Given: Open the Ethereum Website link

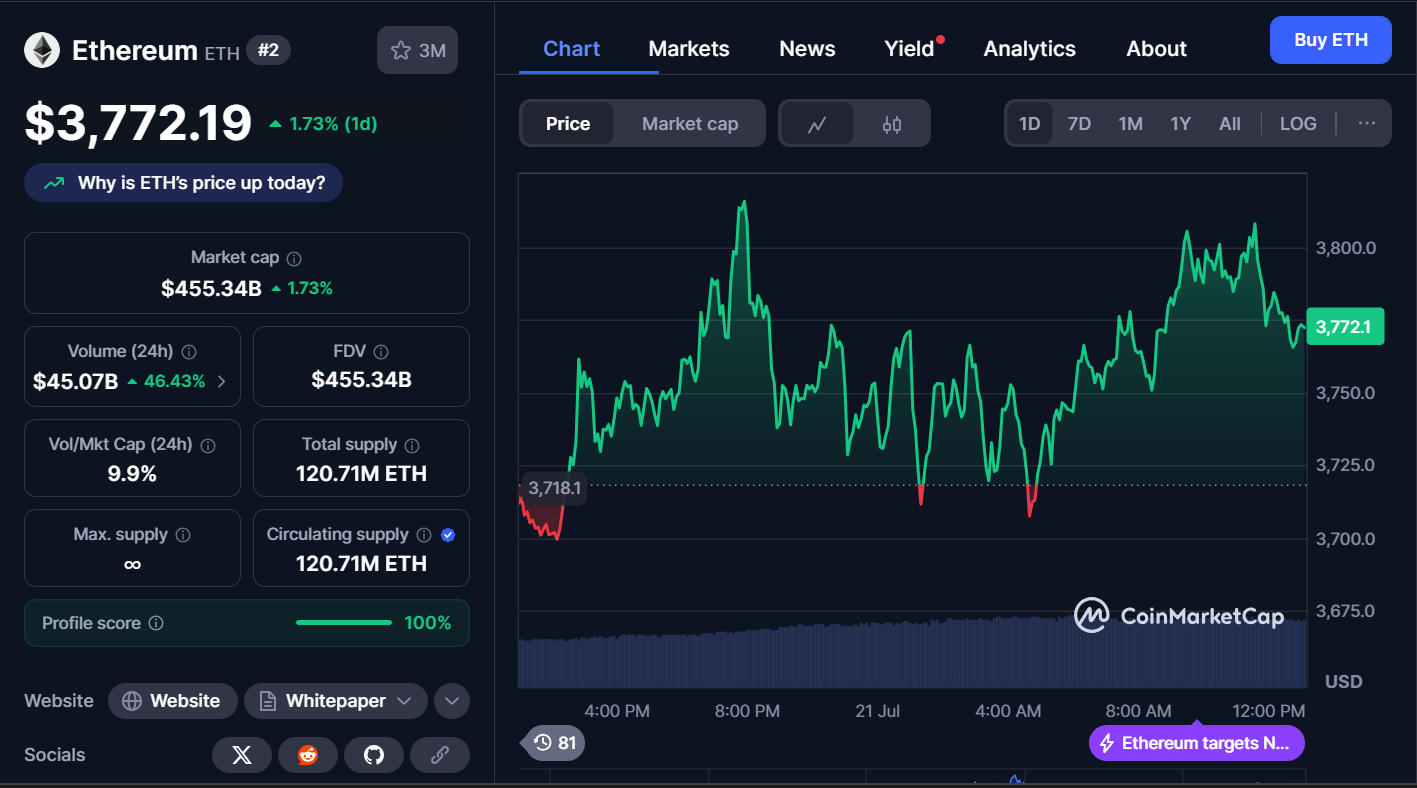Looking at the screenshot, I should tap(172, 701).
